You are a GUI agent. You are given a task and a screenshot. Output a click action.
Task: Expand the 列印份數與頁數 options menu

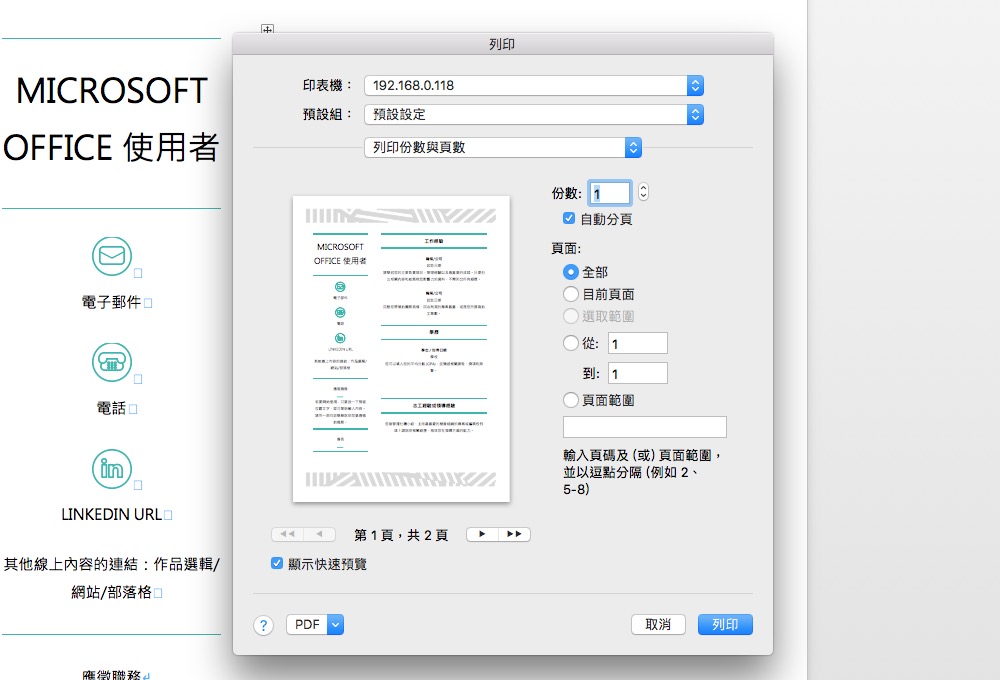503,147
